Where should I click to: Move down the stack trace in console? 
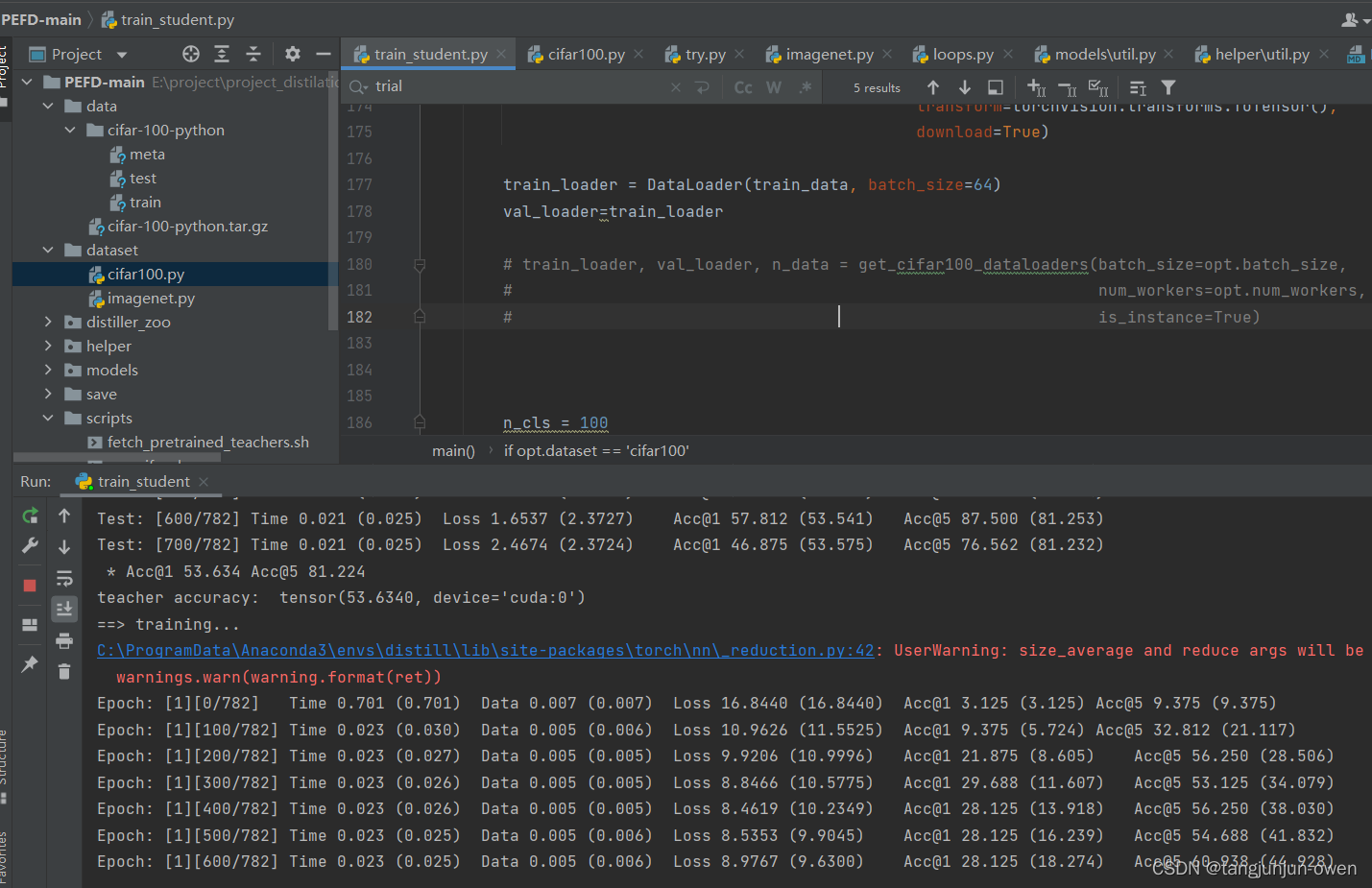(64, 546)
